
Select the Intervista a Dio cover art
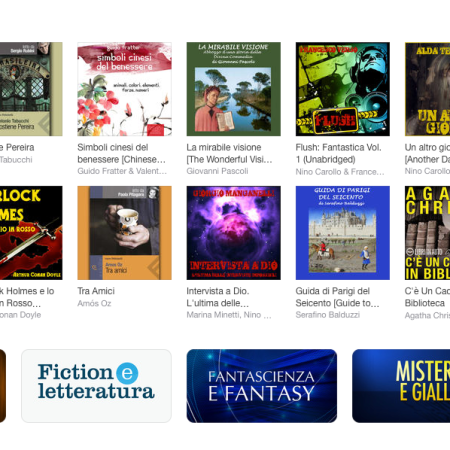coord(233,233)
